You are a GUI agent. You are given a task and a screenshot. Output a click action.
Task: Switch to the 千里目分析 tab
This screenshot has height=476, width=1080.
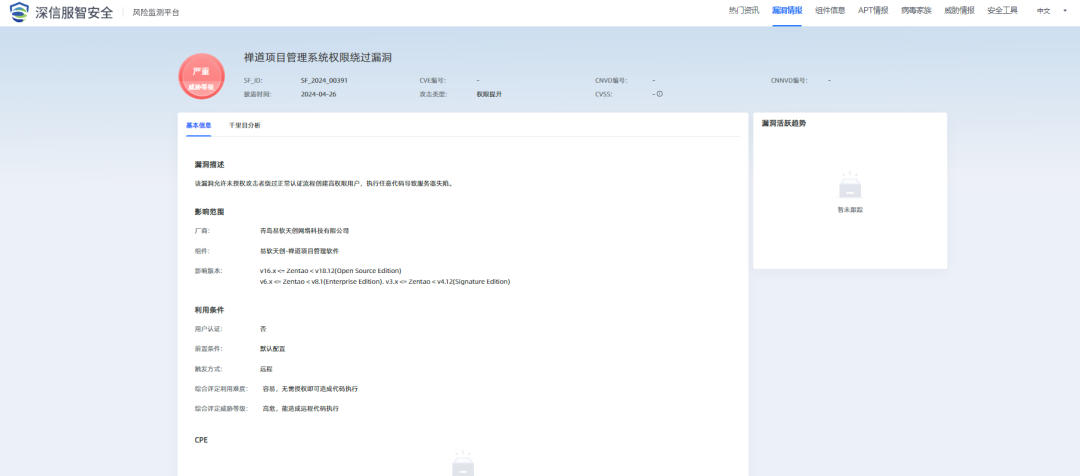pos(245,125)
